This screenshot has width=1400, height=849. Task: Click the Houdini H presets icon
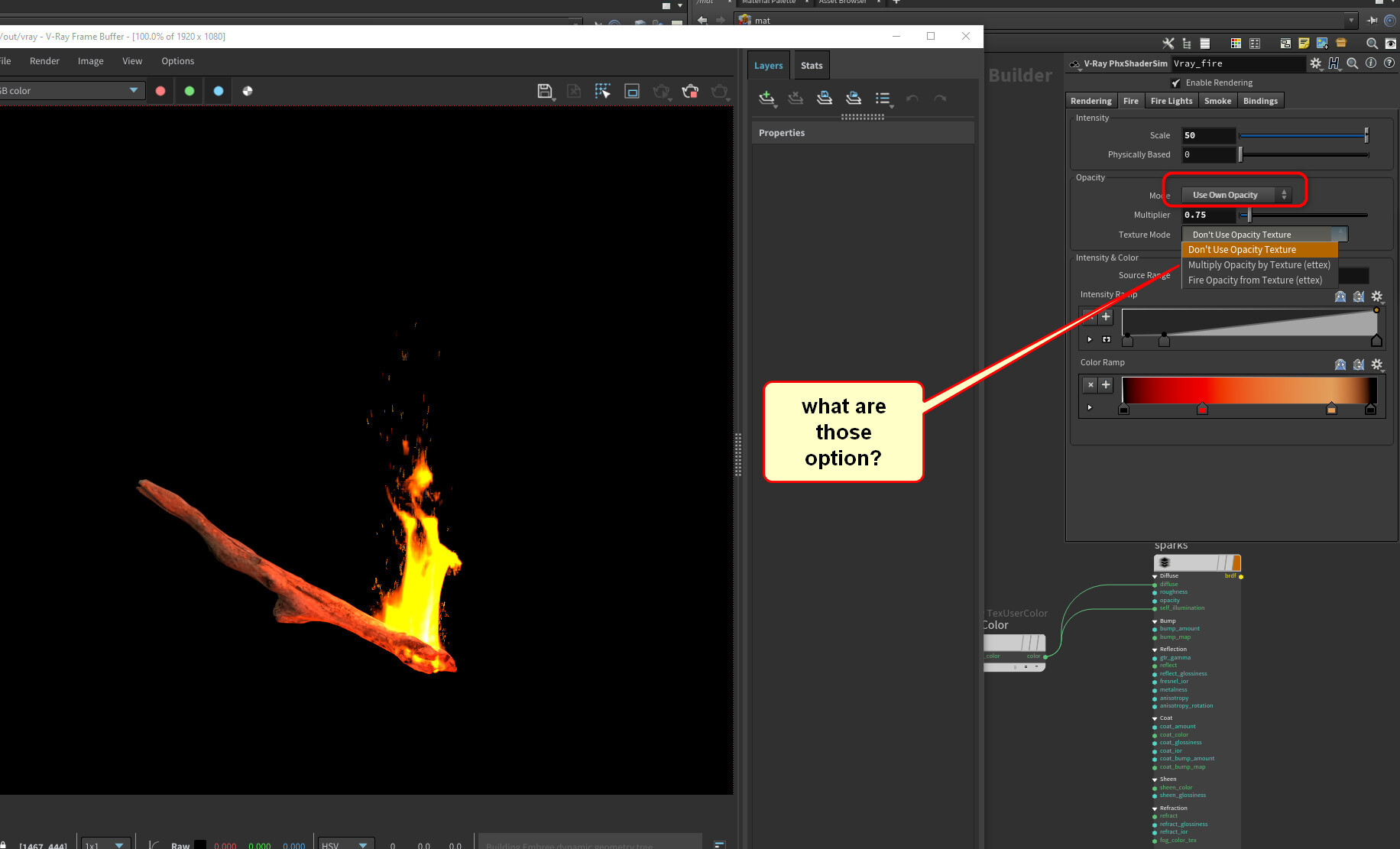[1334, 64]
